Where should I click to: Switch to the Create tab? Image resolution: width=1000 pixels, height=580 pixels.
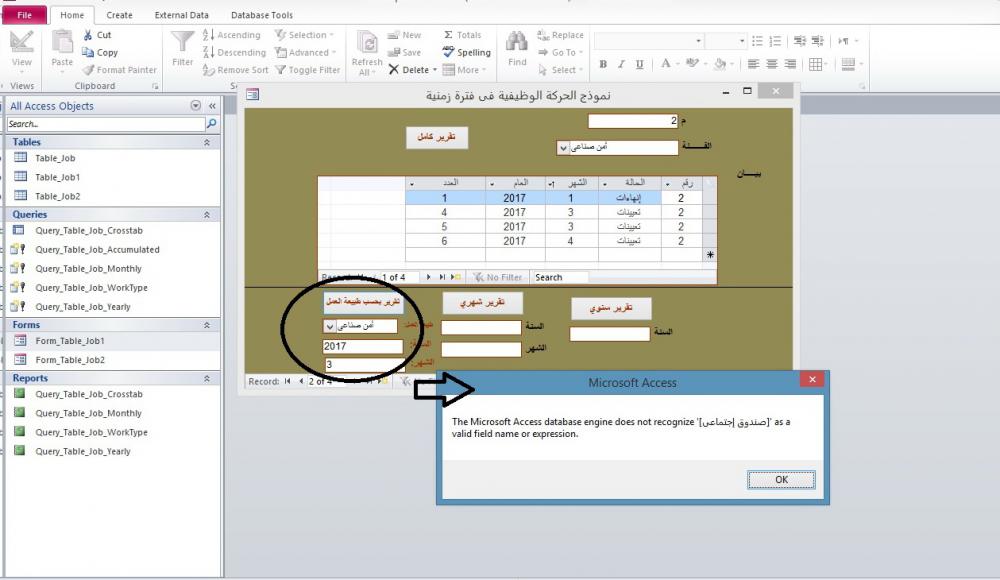tap(119, 15)
